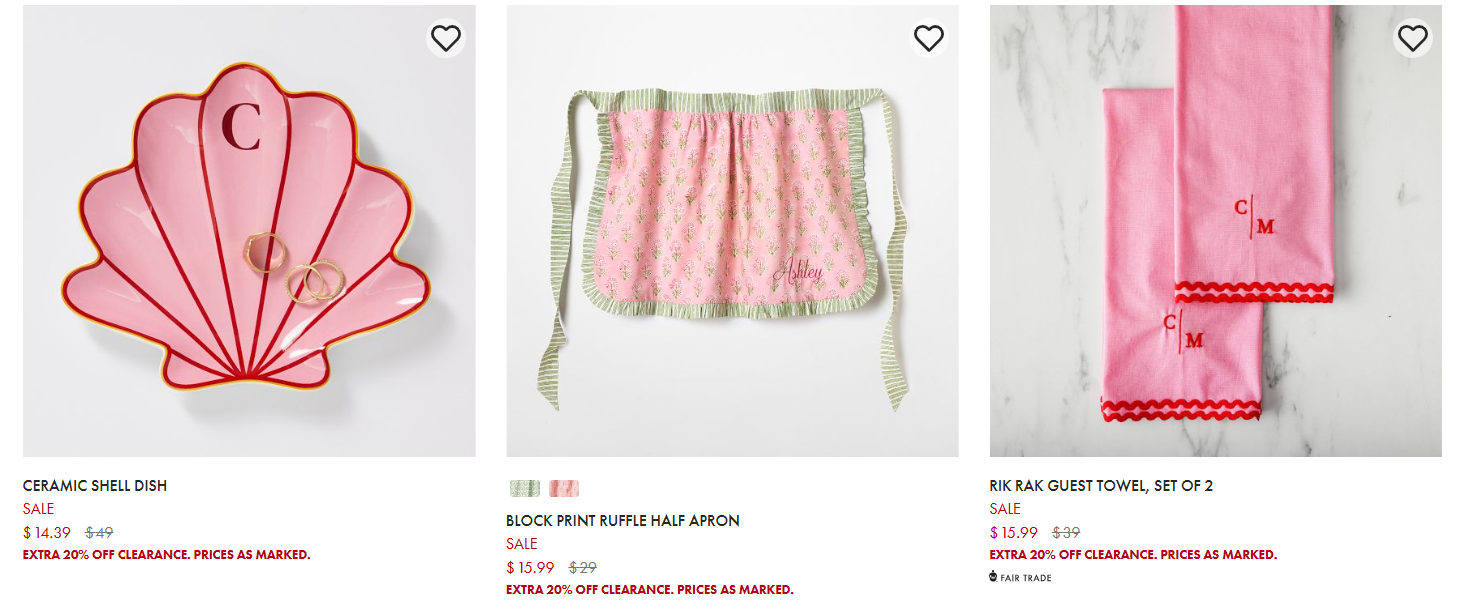Click the apron's $15.99 sale price
This screenshot has width=1460, height=600.
coord(531,568)
